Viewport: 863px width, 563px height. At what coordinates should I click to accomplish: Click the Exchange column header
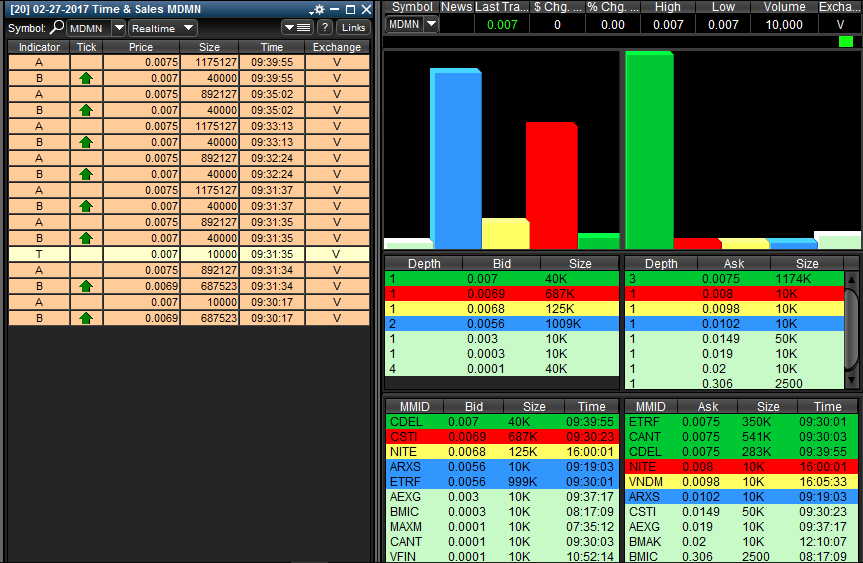click(337, 47)
